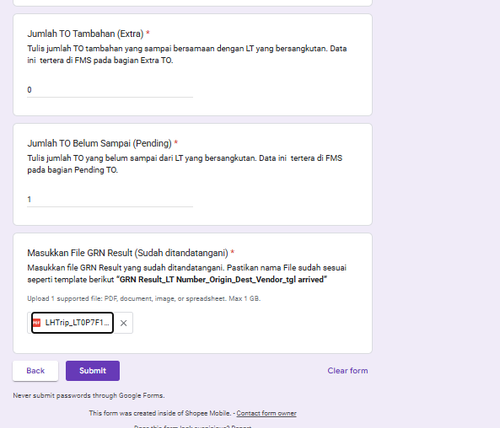Remove the uploaded LHTrip file
500x428 pixels.
click(x=123, y=323)
